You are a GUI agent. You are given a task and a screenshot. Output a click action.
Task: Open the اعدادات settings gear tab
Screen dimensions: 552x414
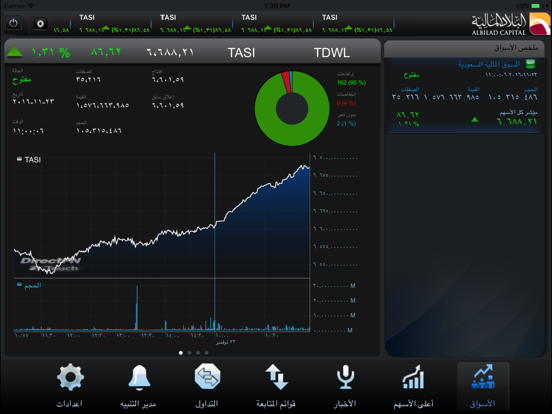click(x=70, y=386)
